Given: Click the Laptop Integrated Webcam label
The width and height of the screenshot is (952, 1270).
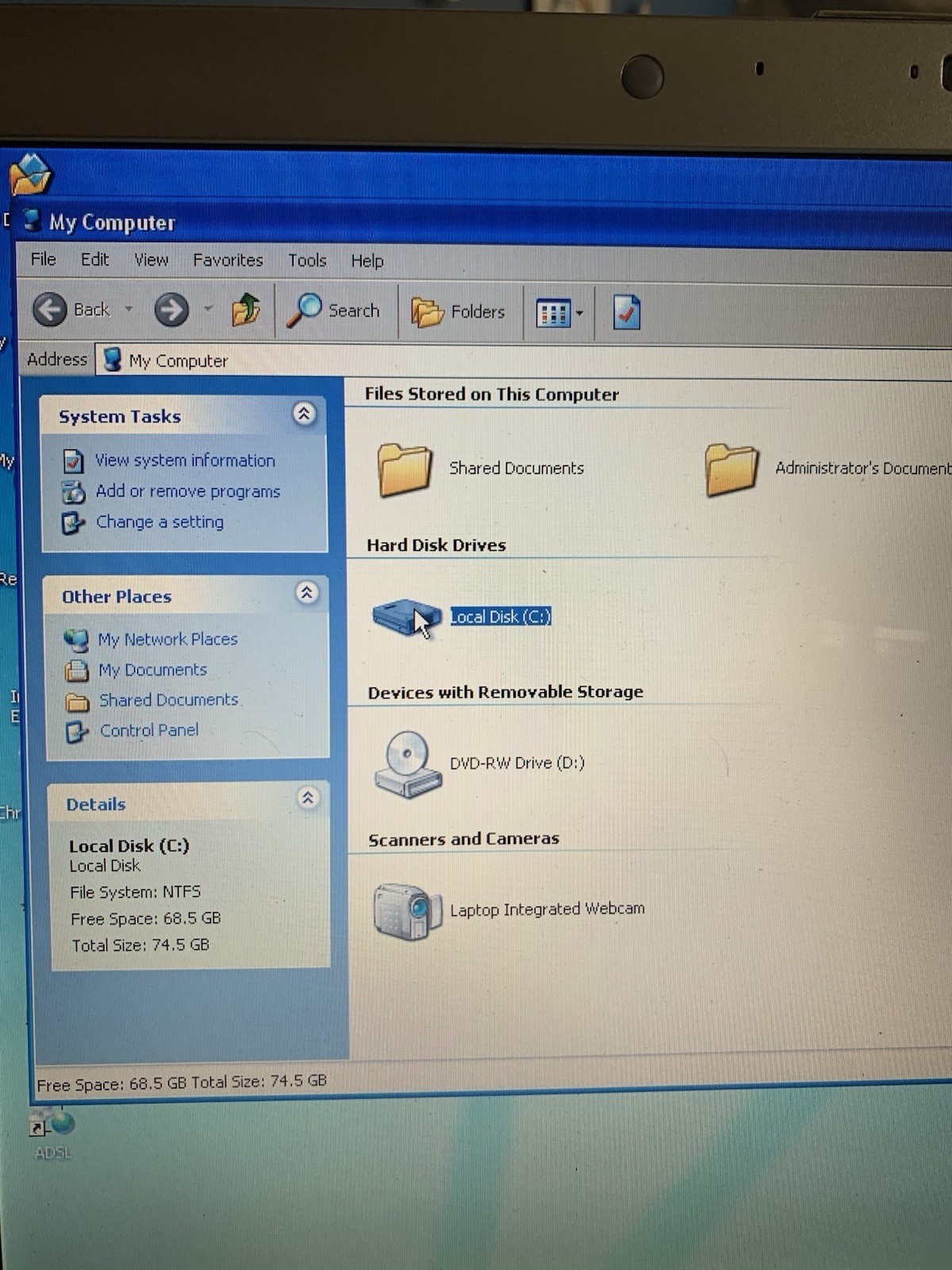Looking at the screenshot, I should click(547, 909).
